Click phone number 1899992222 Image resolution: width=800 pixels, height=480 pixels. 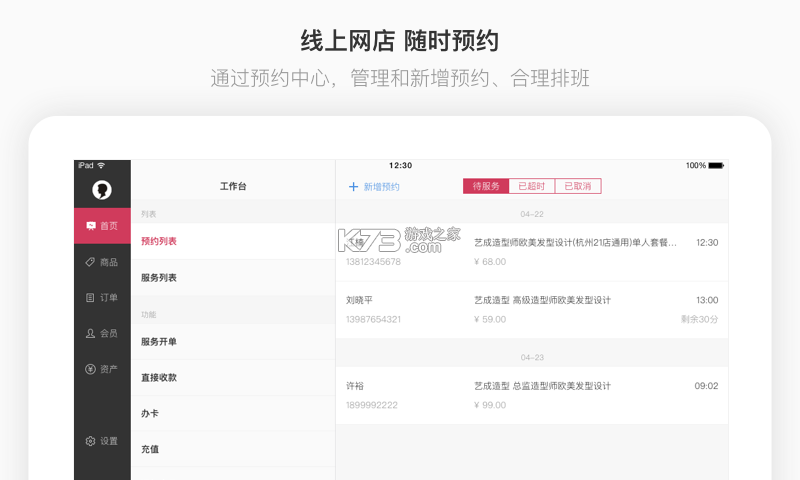point(371,405)
